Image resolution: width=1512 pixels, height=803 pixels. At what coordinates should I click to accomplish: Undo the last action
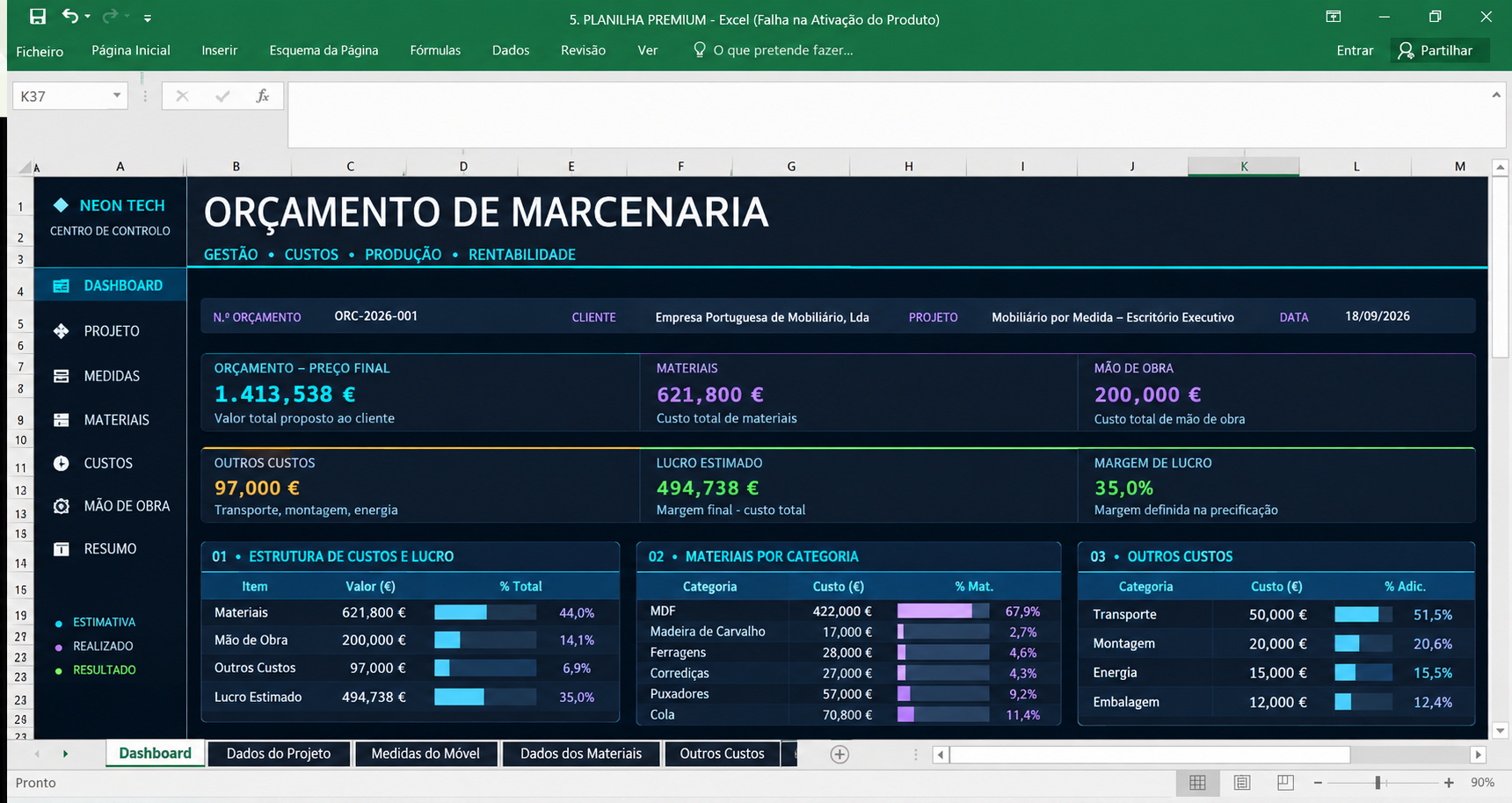[70, 16]
